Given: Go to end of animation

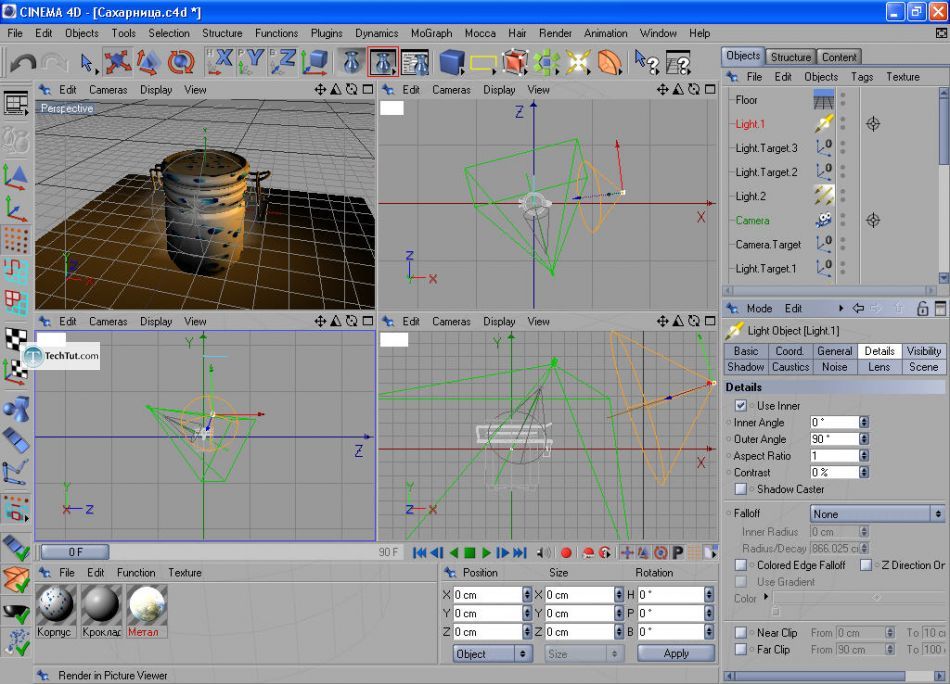Looking at the screenshot, I should point(520,553).
